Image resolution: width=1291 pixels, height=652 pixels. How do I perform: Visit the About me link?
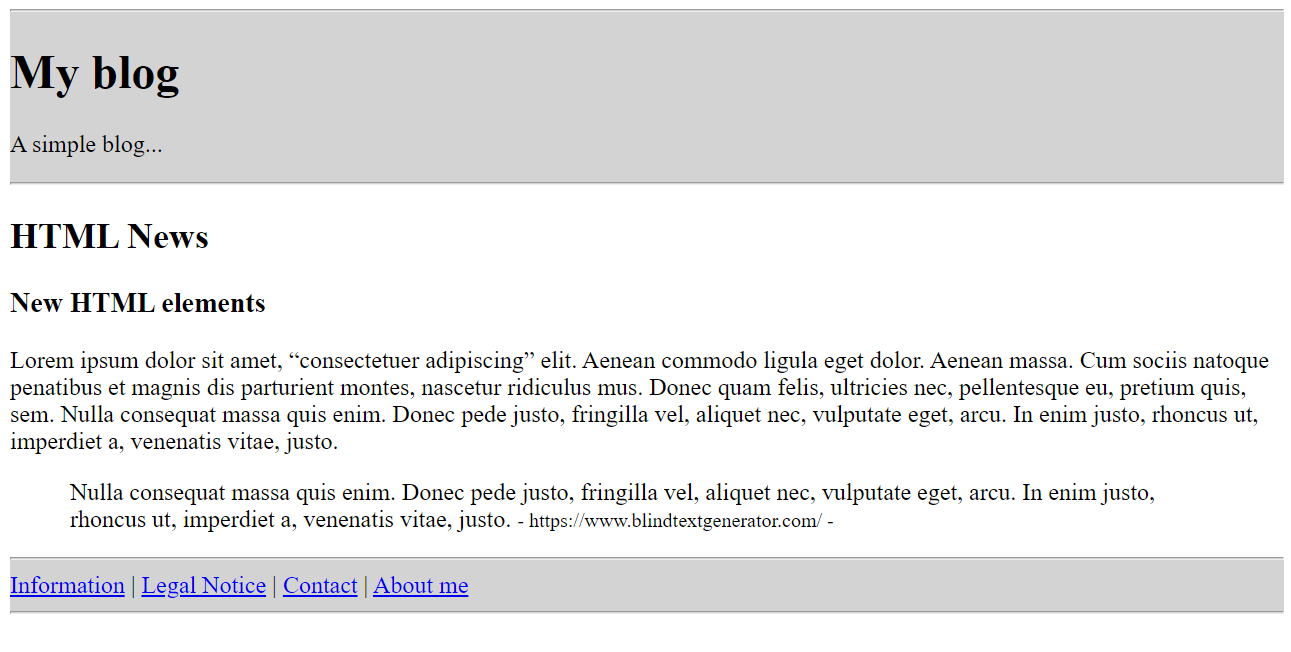coord(420,586)
